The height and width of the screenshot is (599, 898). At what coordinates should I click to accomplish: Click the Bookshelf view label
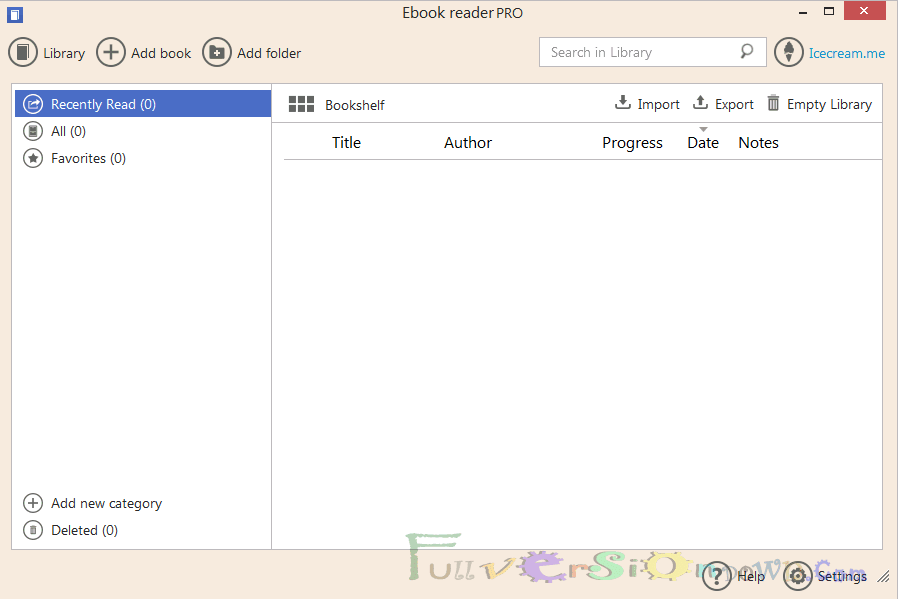(355, 105)
